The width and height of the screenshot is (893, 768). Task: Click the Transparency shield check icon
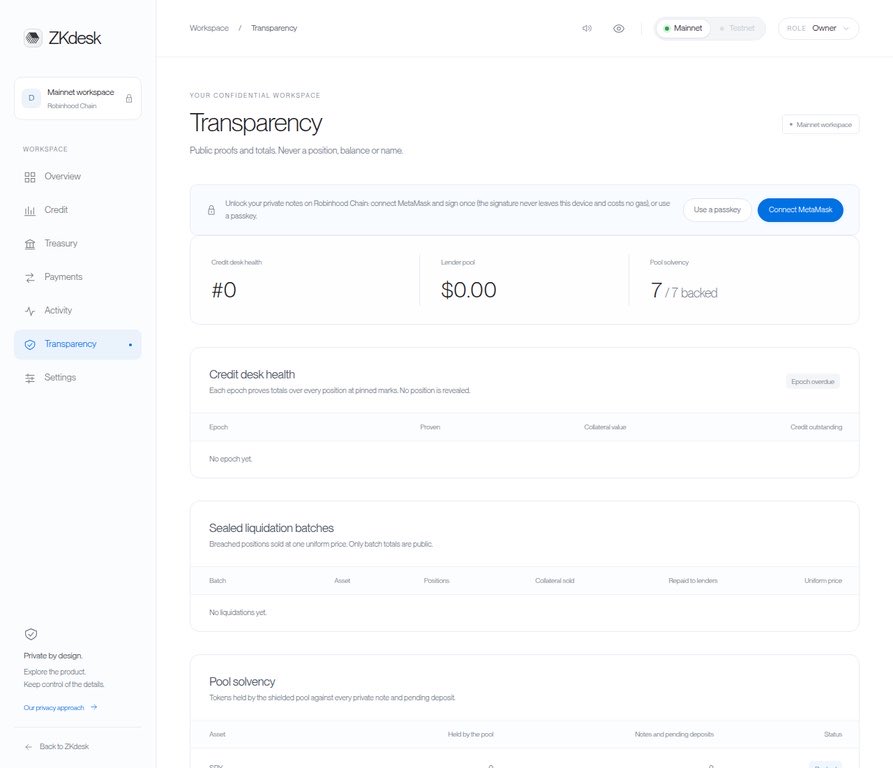click(30, 344)
